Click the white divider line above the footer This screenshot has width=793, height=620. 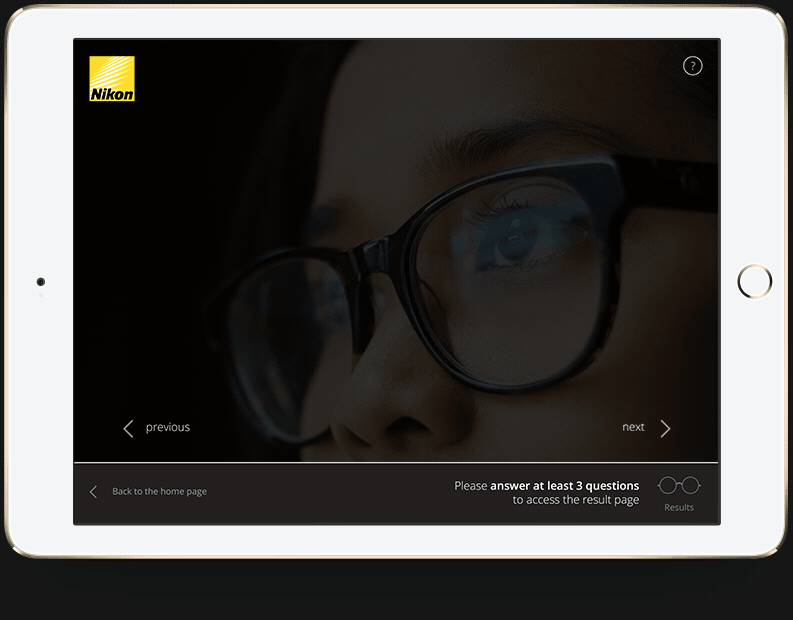click(396, 463)
